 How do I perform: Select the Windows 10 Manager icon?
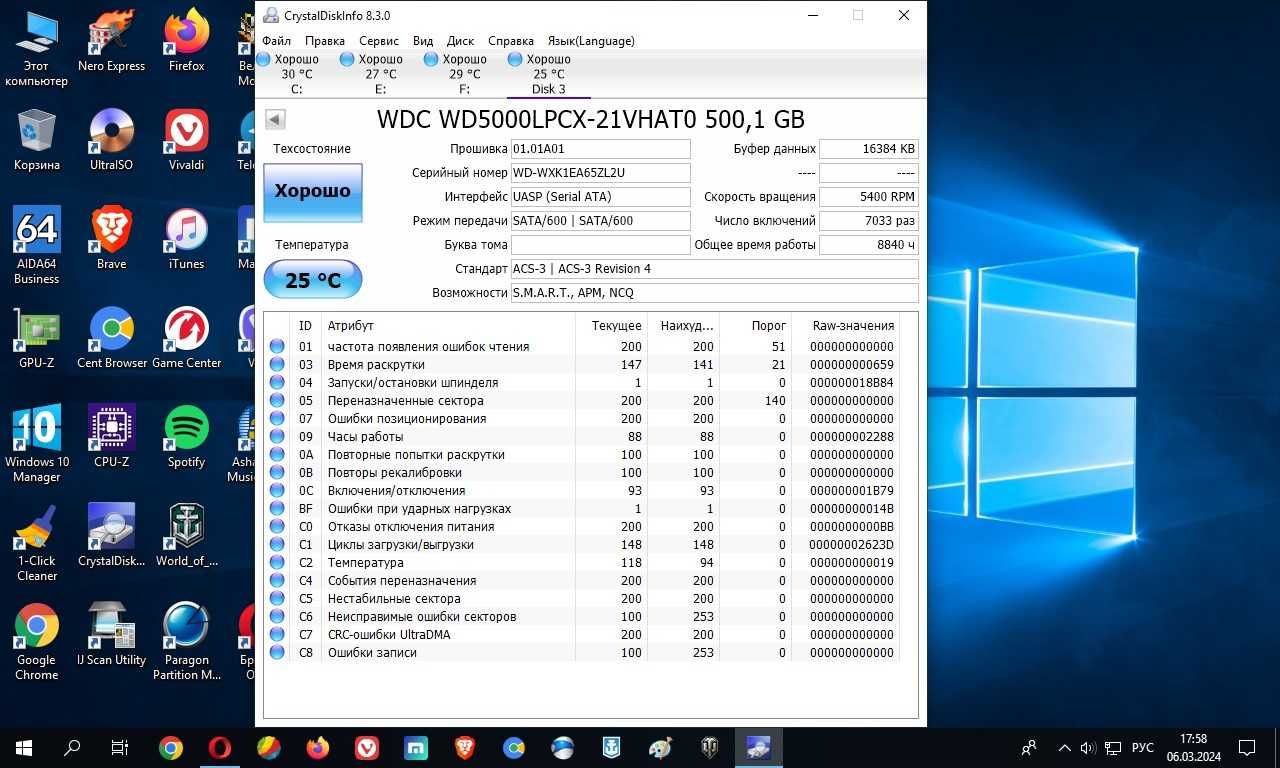click(x=36, y=444)
